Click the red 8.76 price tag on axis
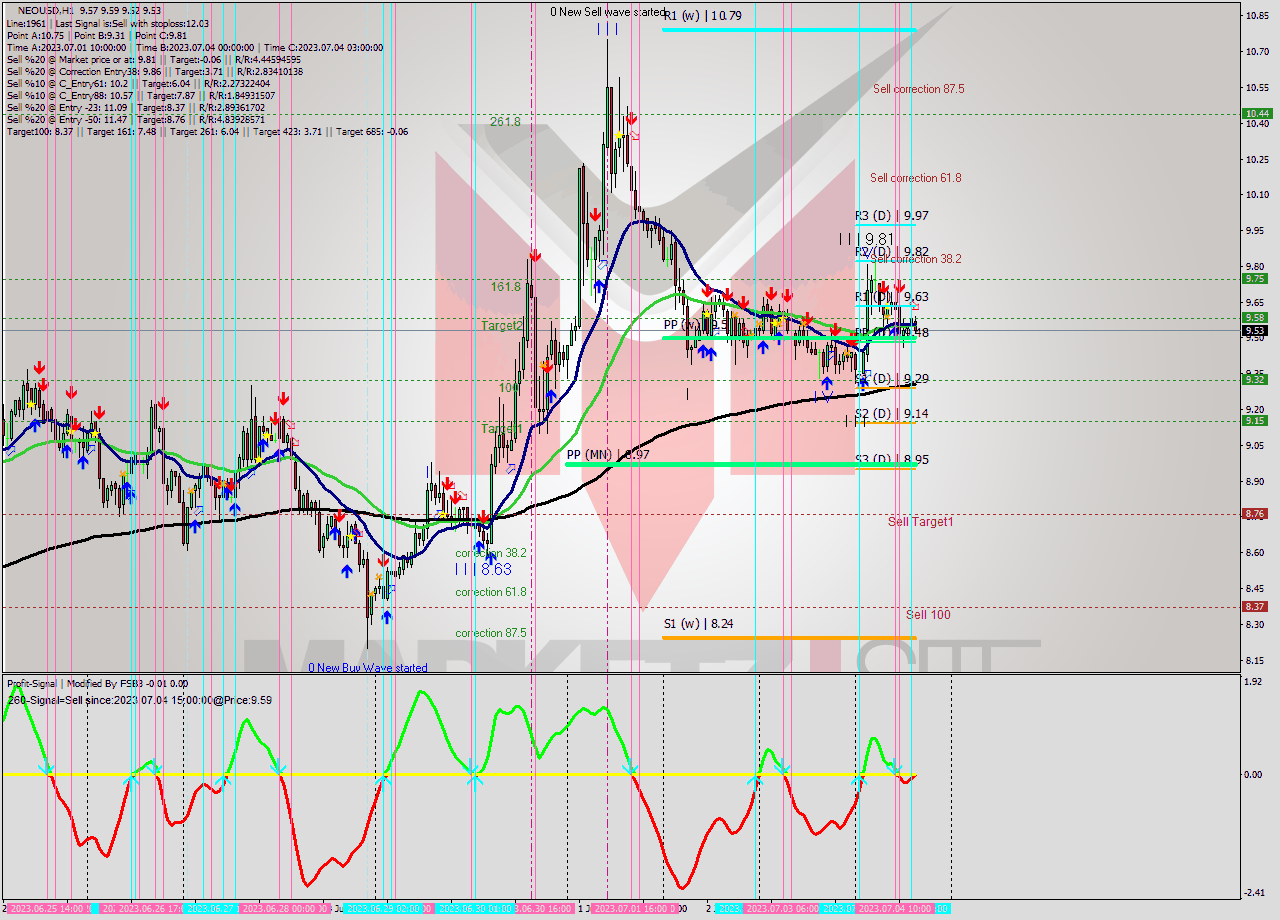The width and height of the screenshot is (1280, 920). (1255, 514)
